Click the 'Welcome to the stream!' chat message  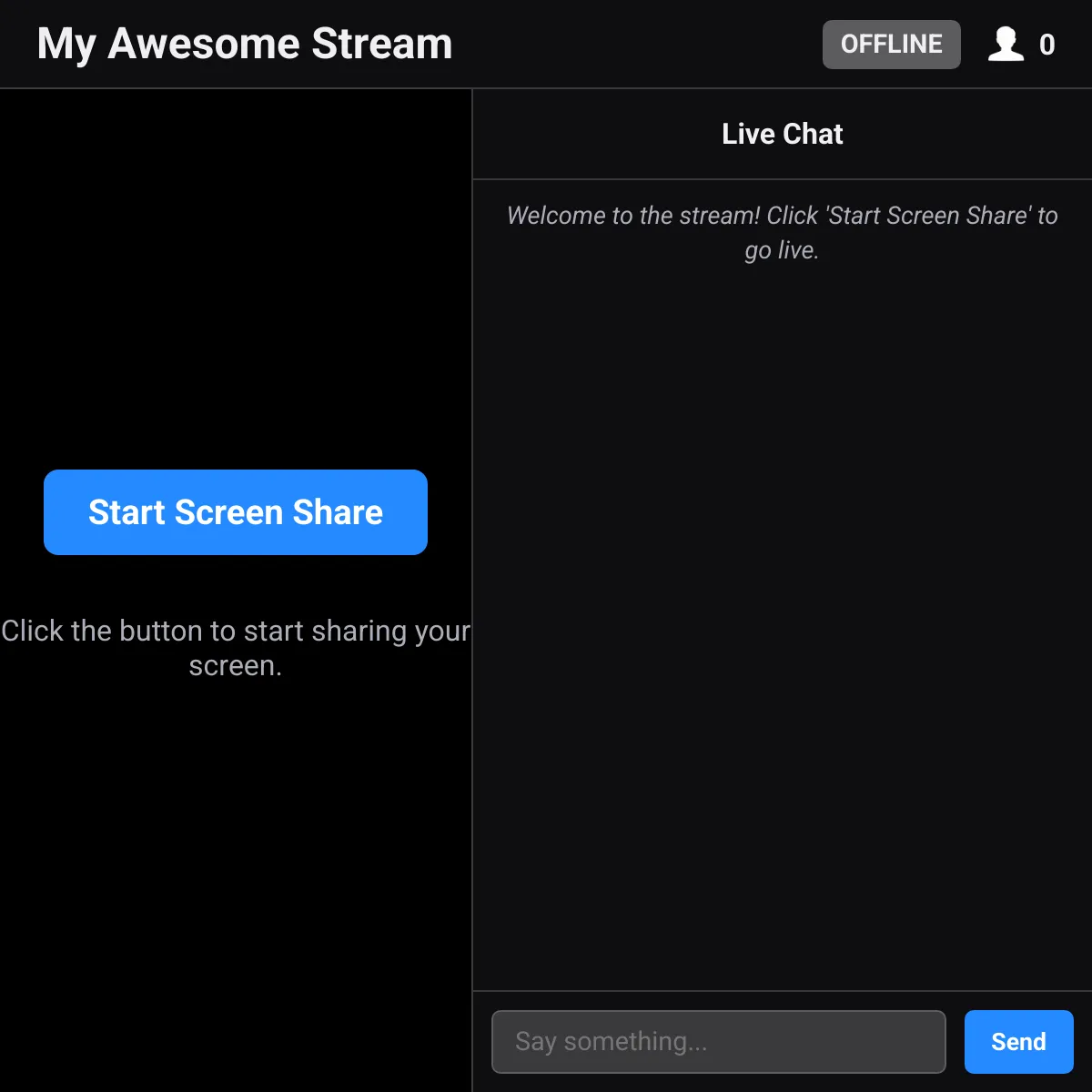tap(783, 233)
